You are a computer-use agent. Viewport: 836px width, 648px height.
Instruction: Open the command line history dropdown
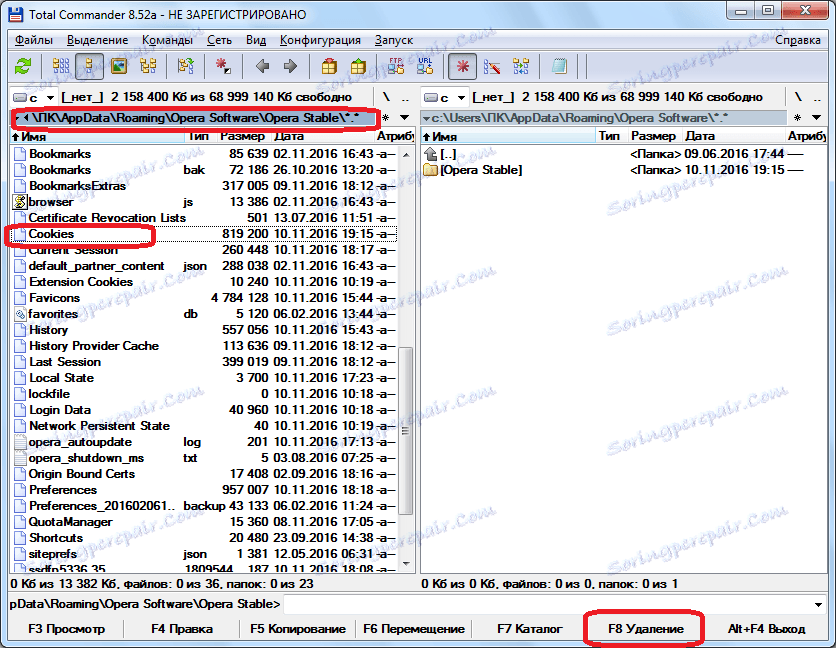click(x=818, y=604)
